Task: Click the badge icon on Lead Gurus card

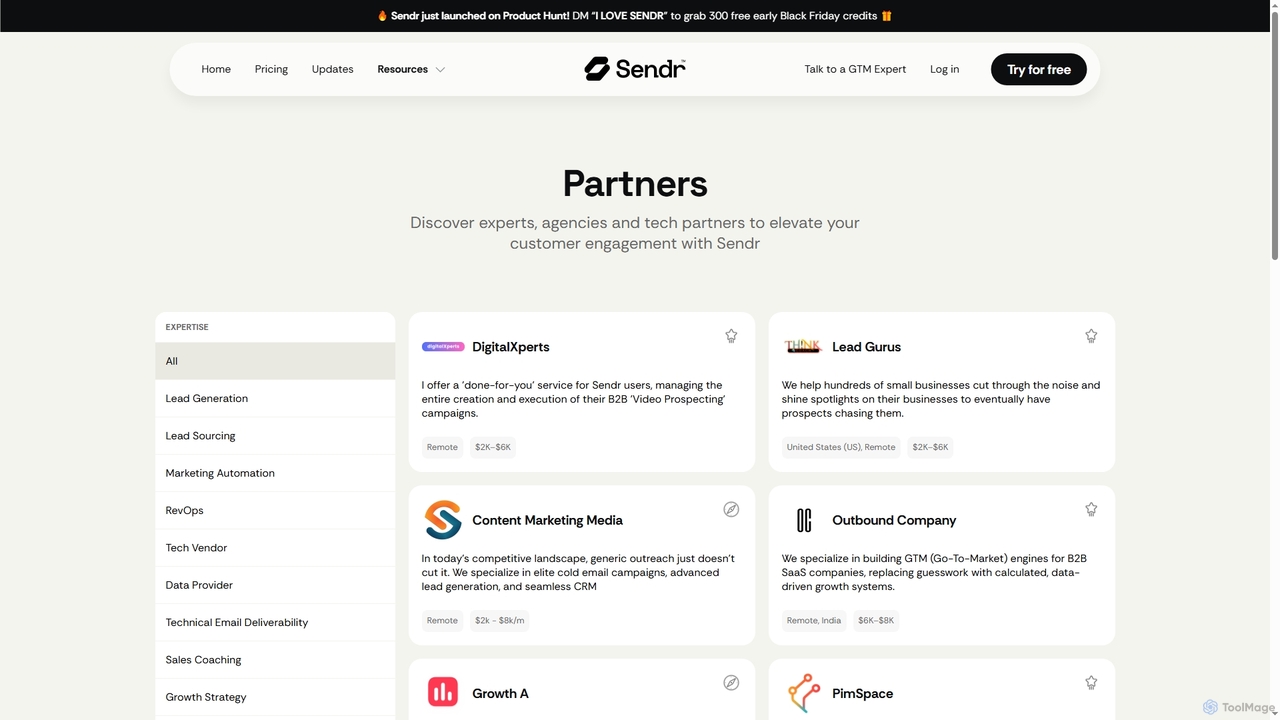Action: point(1091,336)
